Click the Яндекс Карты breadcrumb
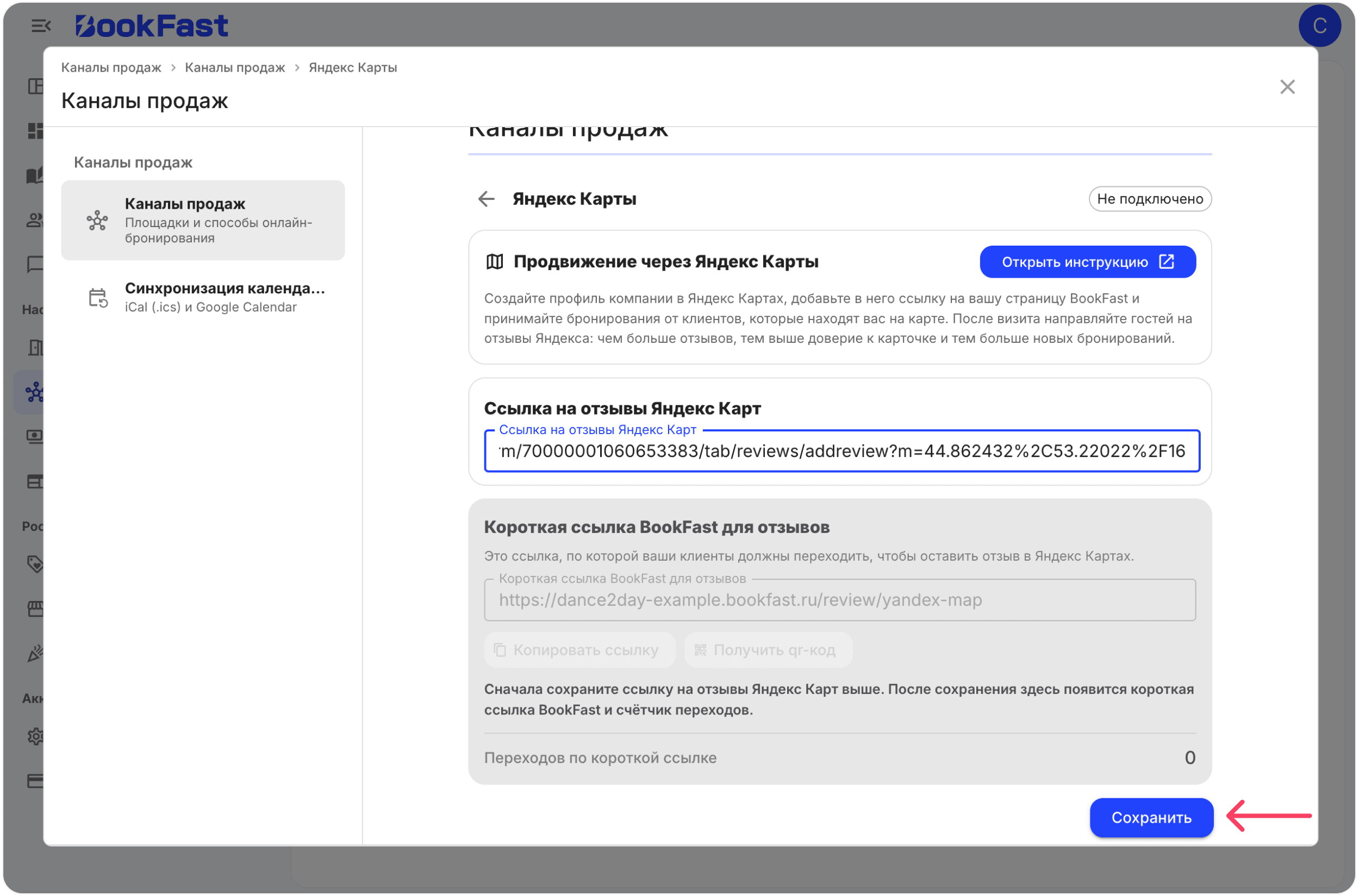The height and width of the screenshot is (896, 1359). click(353, 67)
